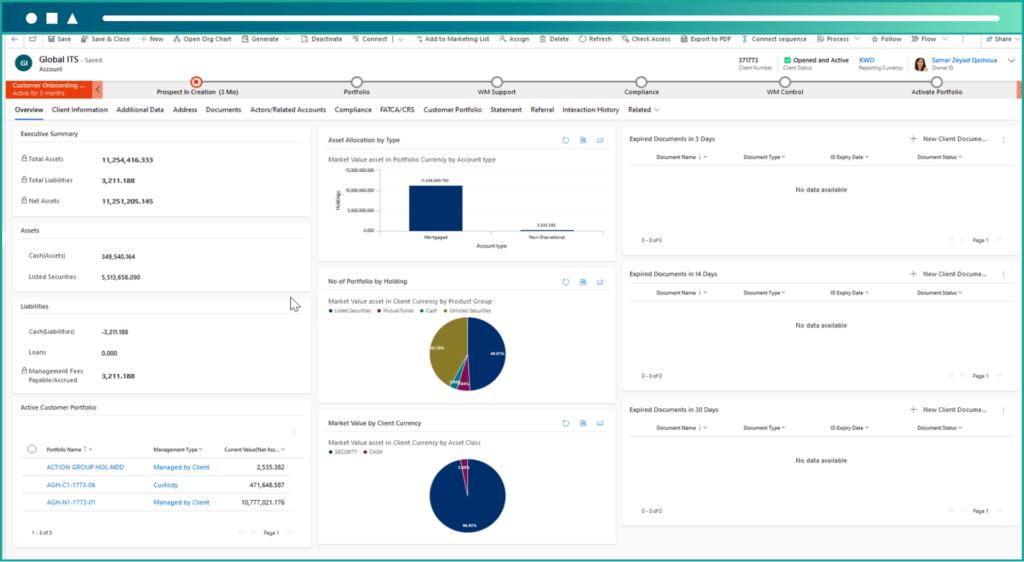Click the Save & Close toolbar button

(x=105, y=39)
